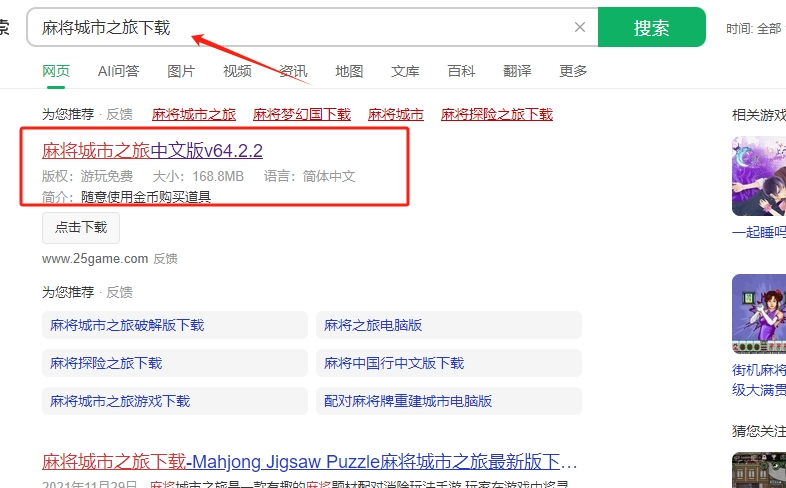The width and height of the screenshot is (786, 488).
Task: Go to the 视频 tab
Action: 237,71
